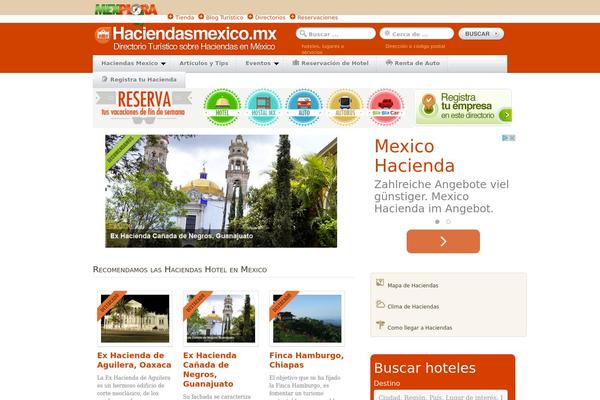Click the featured Cañada de Negros slider image
Screen dimensions: 600x400
coord(221,191)
